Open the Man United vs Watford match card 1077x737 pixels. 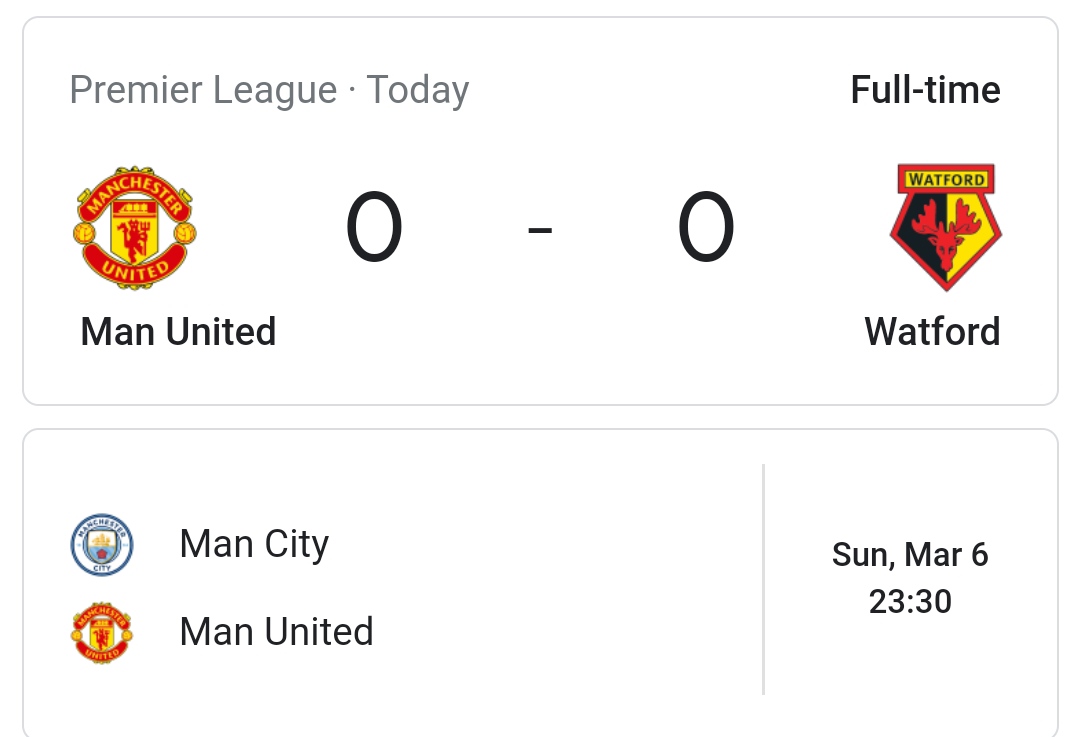point(541,211)
